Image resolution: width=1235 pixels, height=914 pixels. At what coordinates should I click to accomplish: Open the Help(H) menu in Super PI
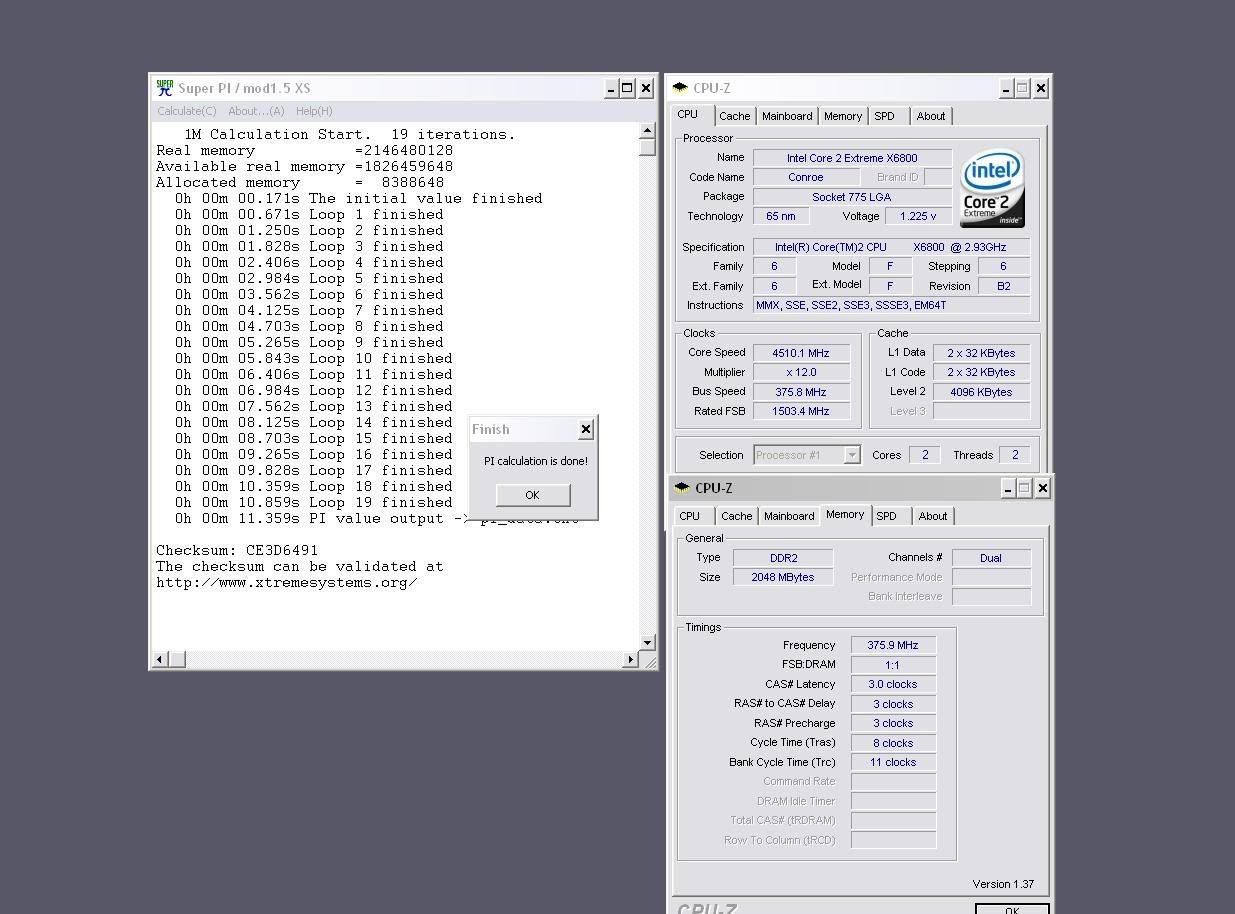point(314,111)
